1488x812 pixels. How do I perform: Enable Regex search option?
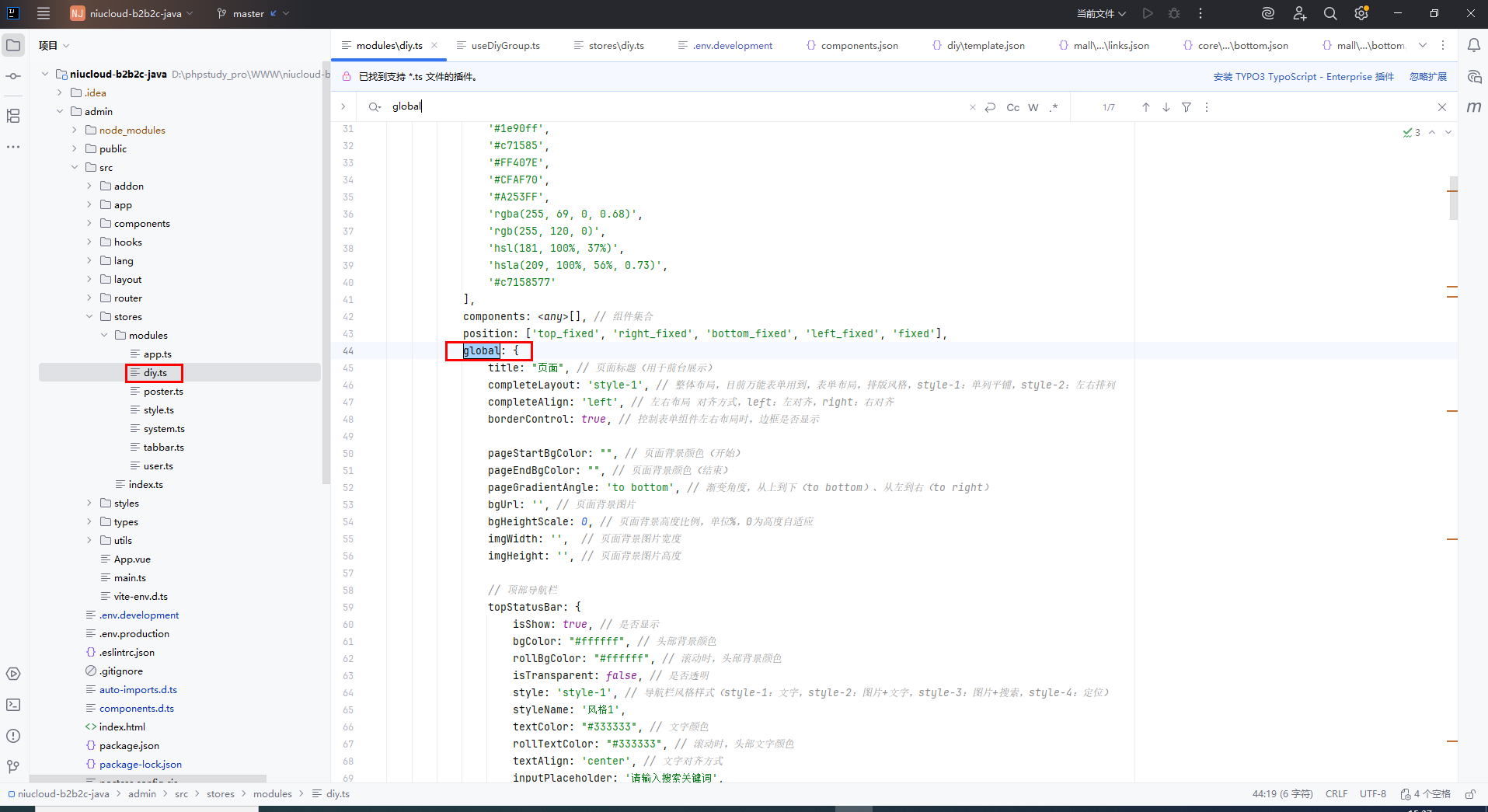[1053, 107]
